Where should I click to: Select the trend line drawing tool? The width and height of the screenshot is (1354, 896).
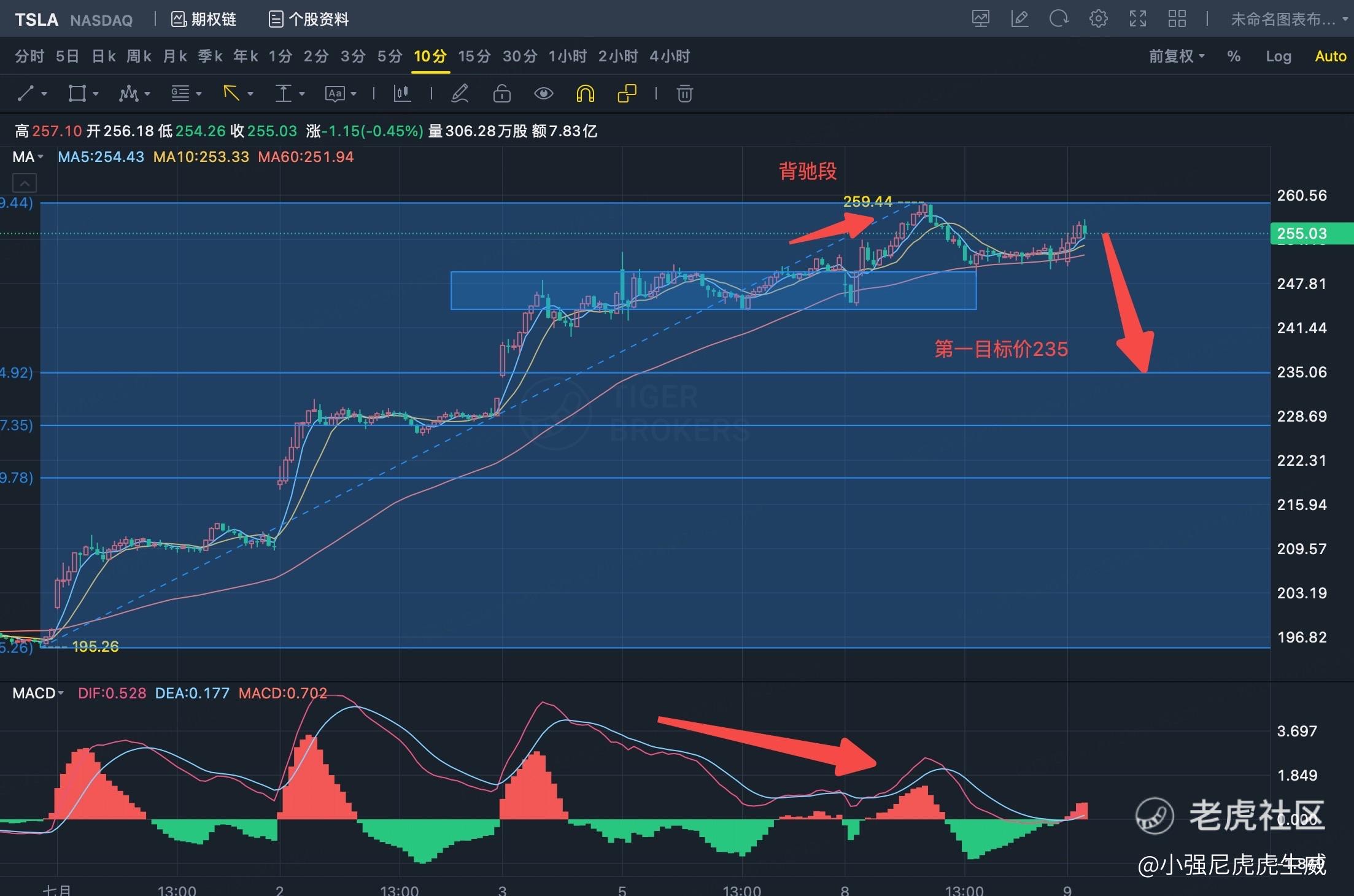click(26, 94)
